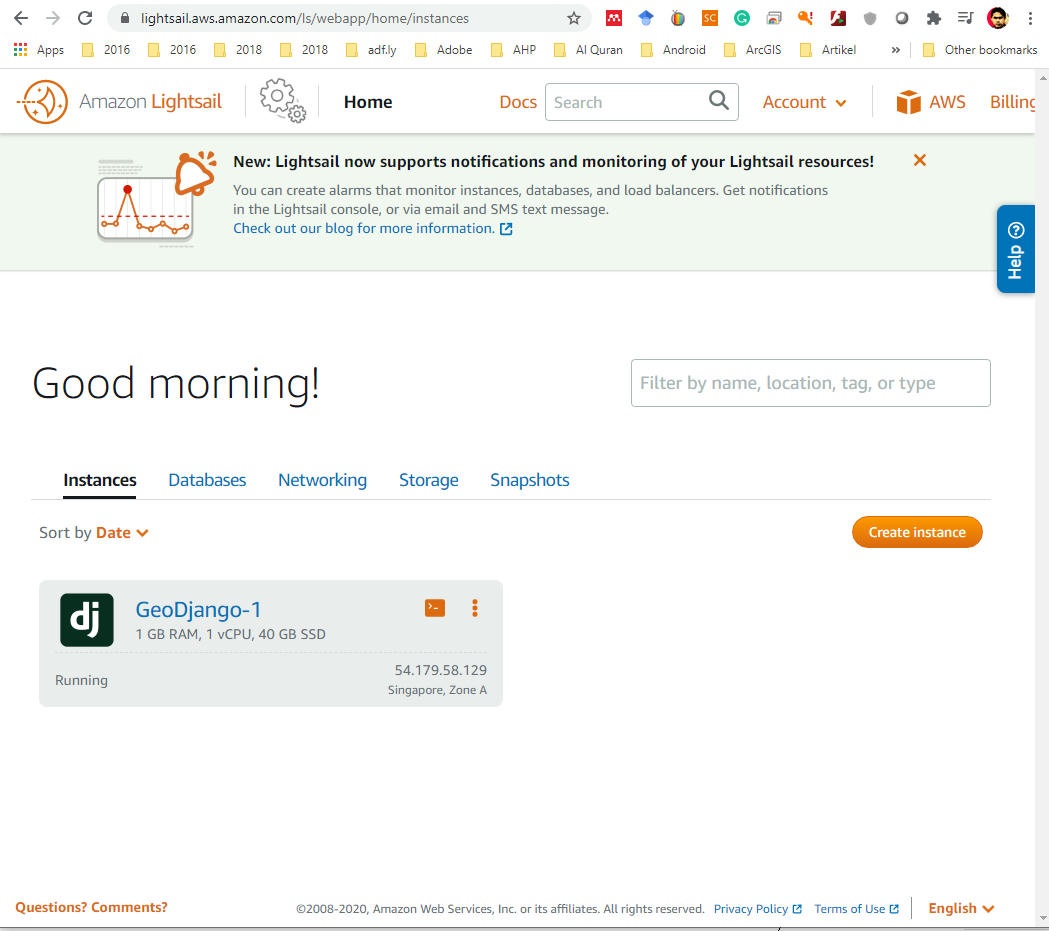The width and height of the screenshot is (1049, 931).
Task: Open the GeoDjango-1 instance name link
Action: [198, 609]
